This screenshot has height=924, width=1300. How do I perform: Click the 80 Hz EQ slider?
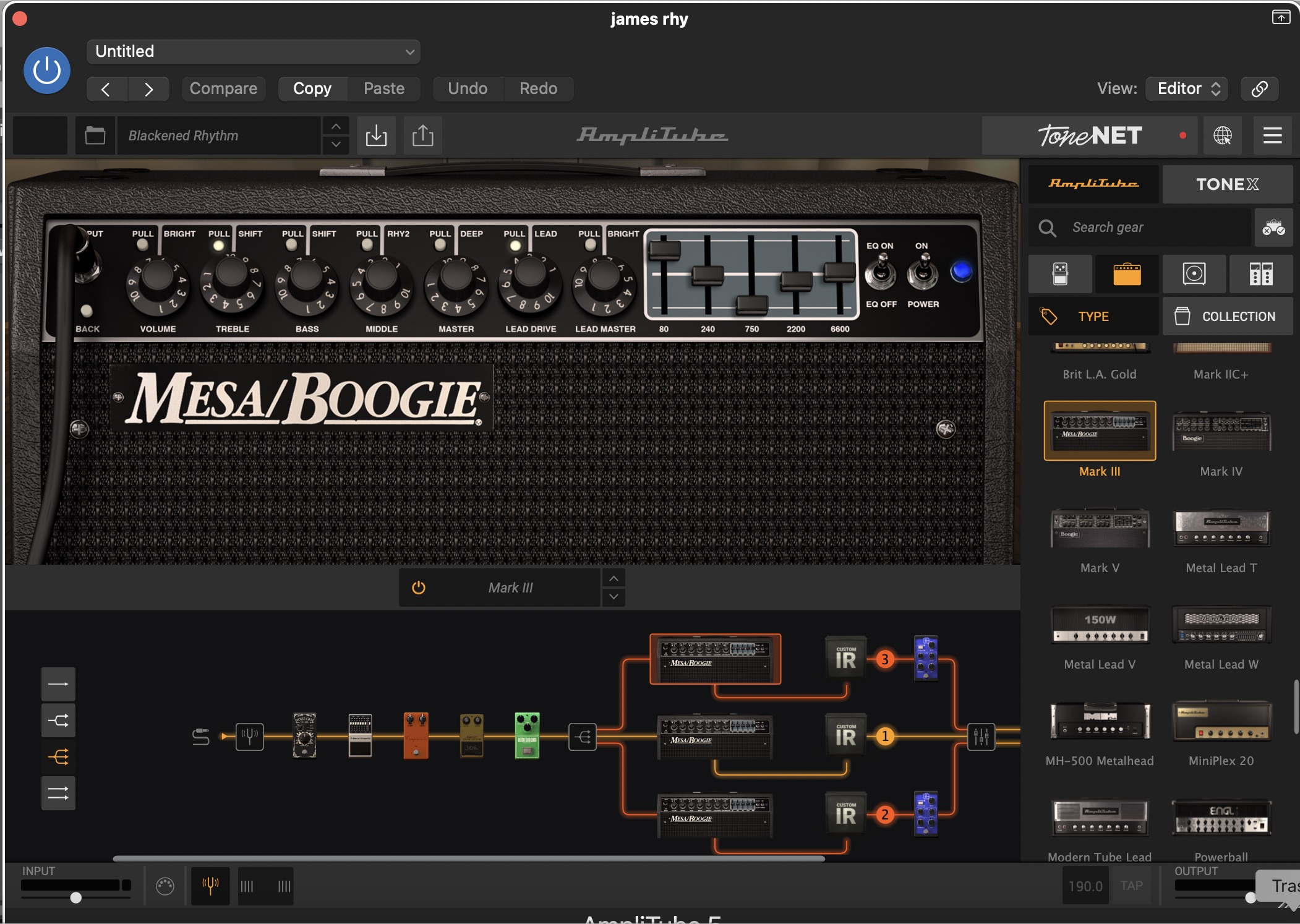tap(664, 250)
